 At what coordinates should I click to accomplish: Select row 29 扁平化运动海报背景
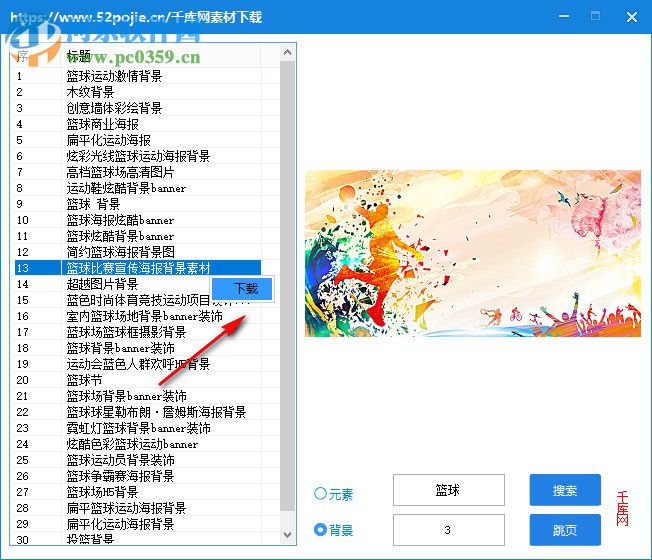tap(138, 524)
